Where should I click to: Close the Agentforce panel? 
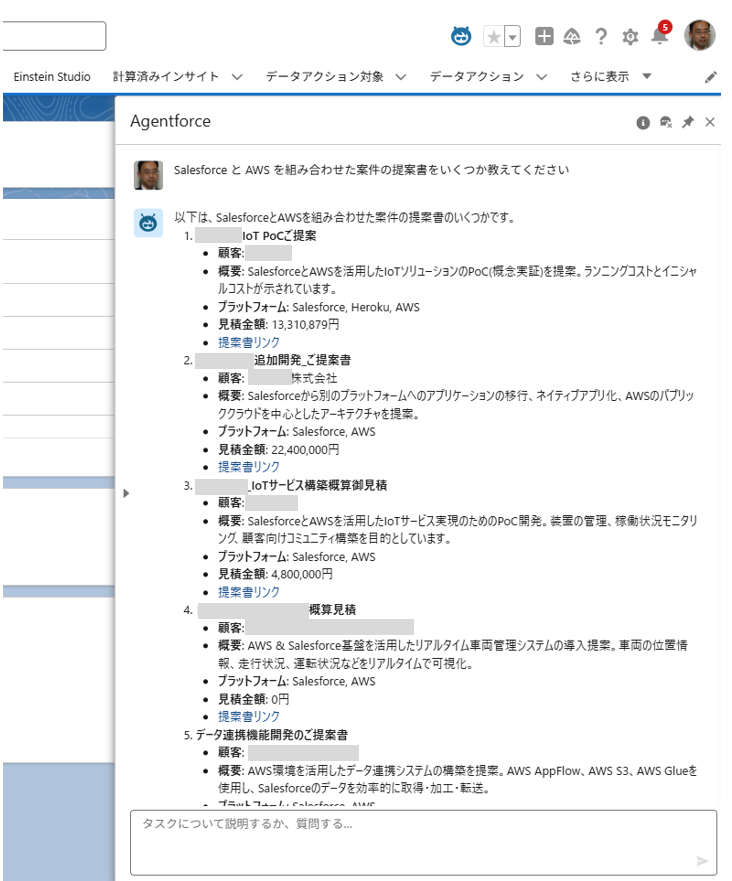710,122
